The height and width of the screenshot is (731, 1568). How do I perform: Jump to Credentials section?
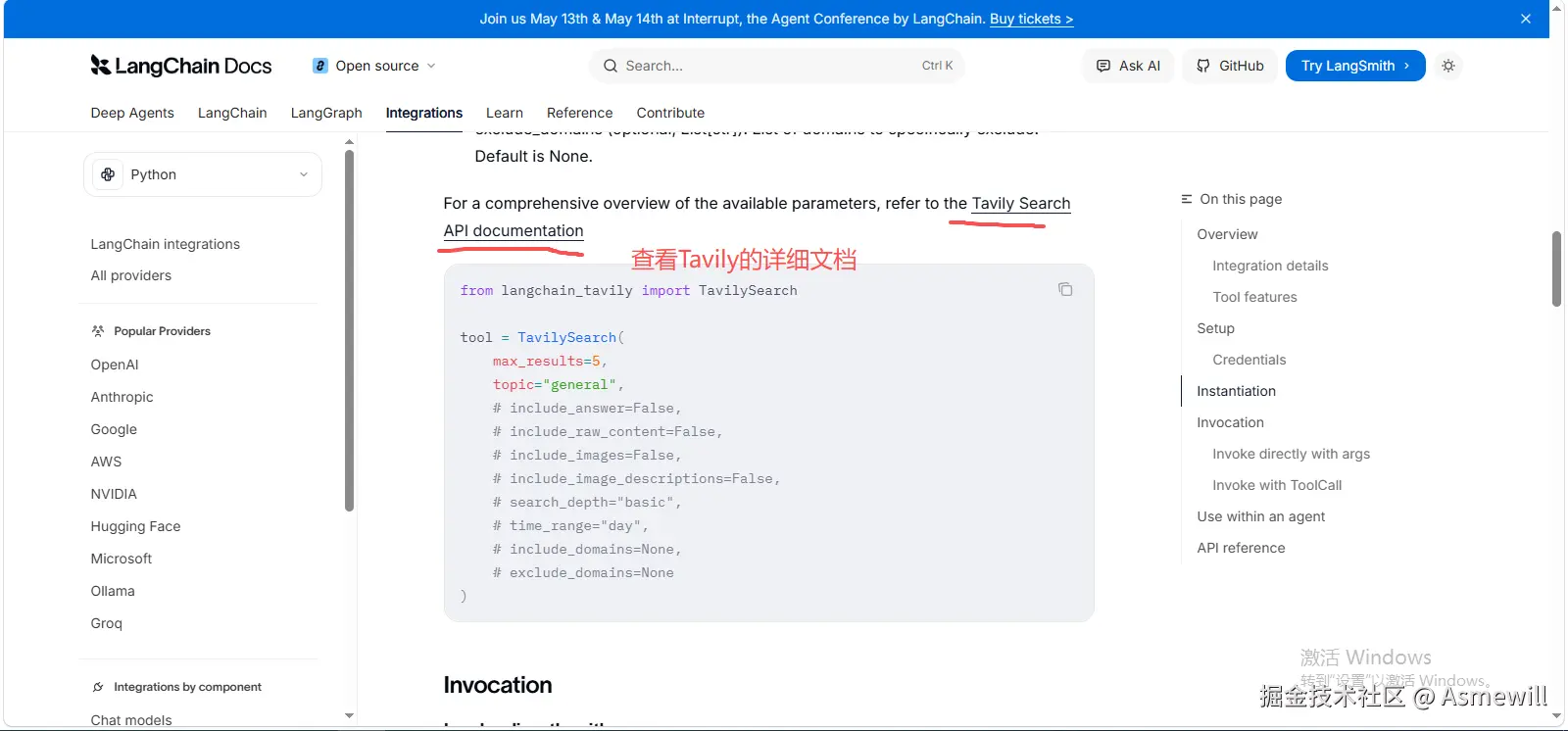[1249, 360]
